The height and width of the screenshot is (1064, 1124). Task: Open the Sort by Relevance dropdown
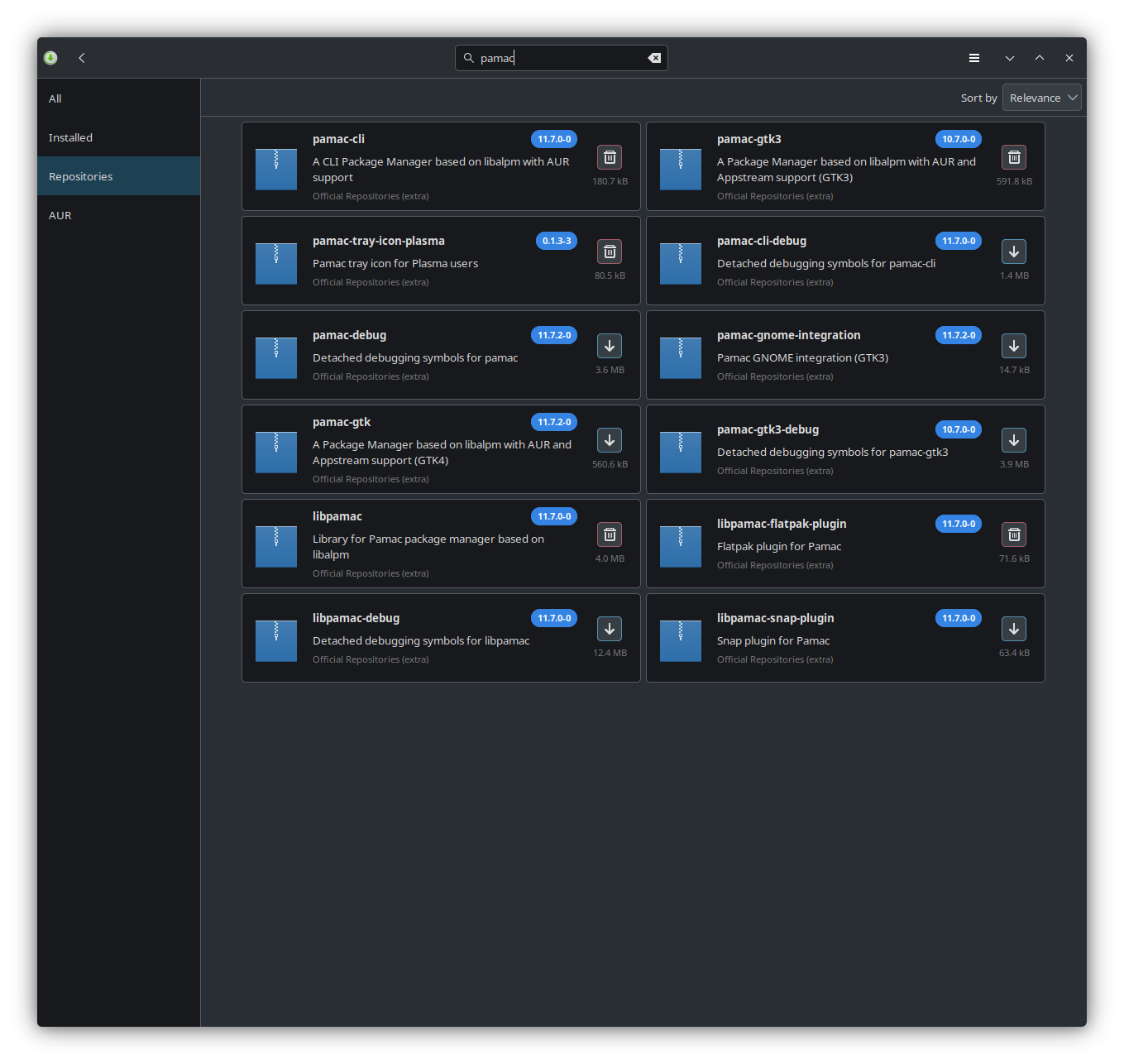tap(1042, 98)
